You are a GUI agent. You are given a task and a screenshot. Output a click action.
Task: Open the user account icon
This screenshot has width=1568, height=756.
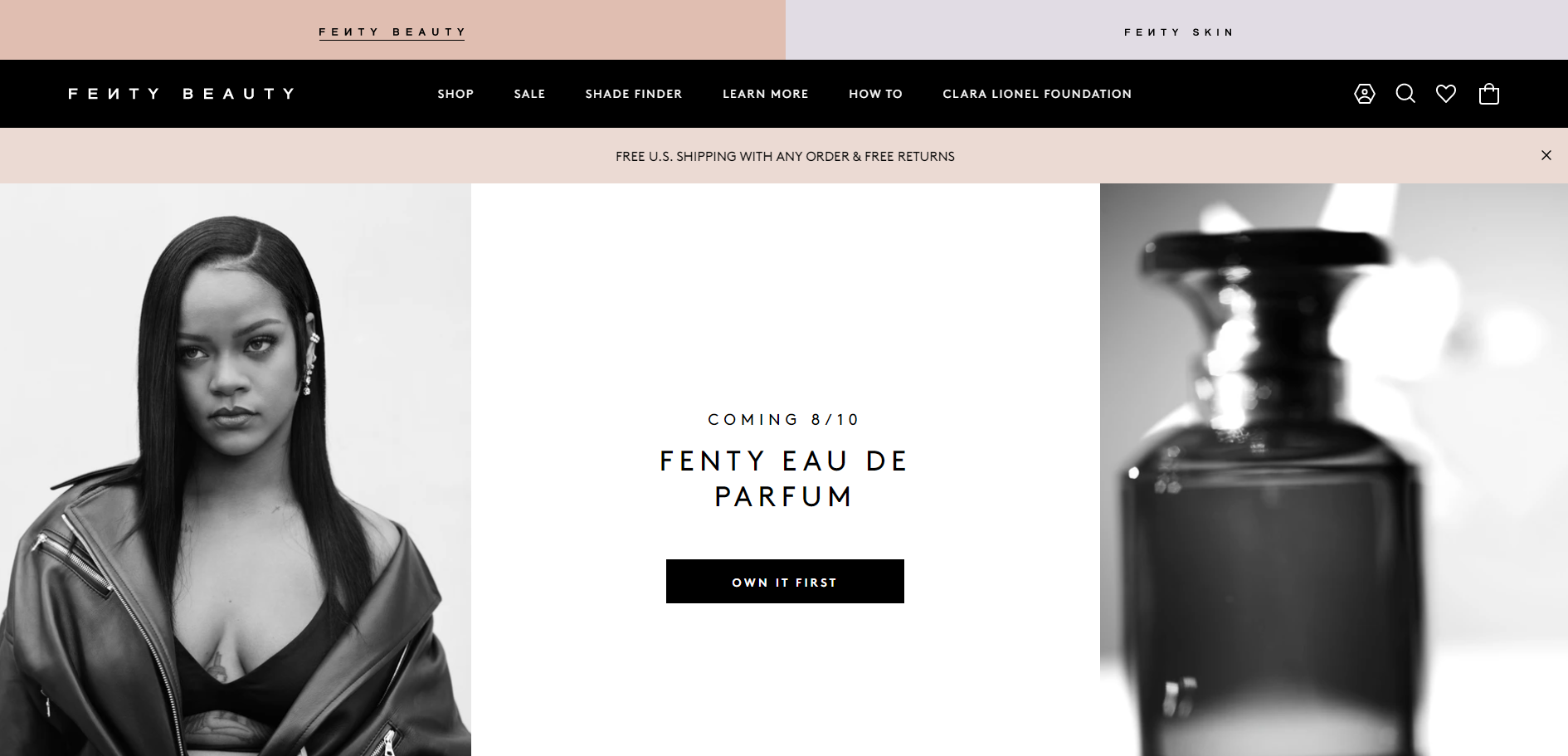[x=1365, y=94]
